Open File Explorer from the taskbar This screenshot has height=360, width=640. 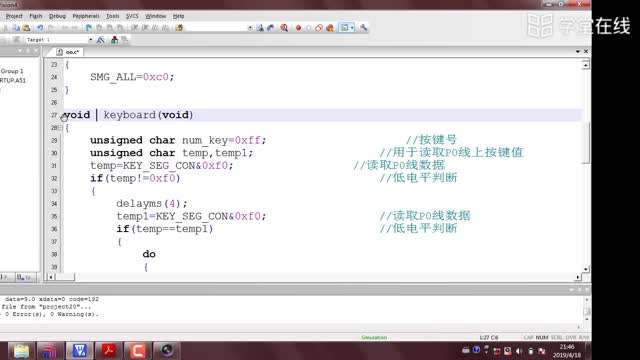[x=21, y=351]
